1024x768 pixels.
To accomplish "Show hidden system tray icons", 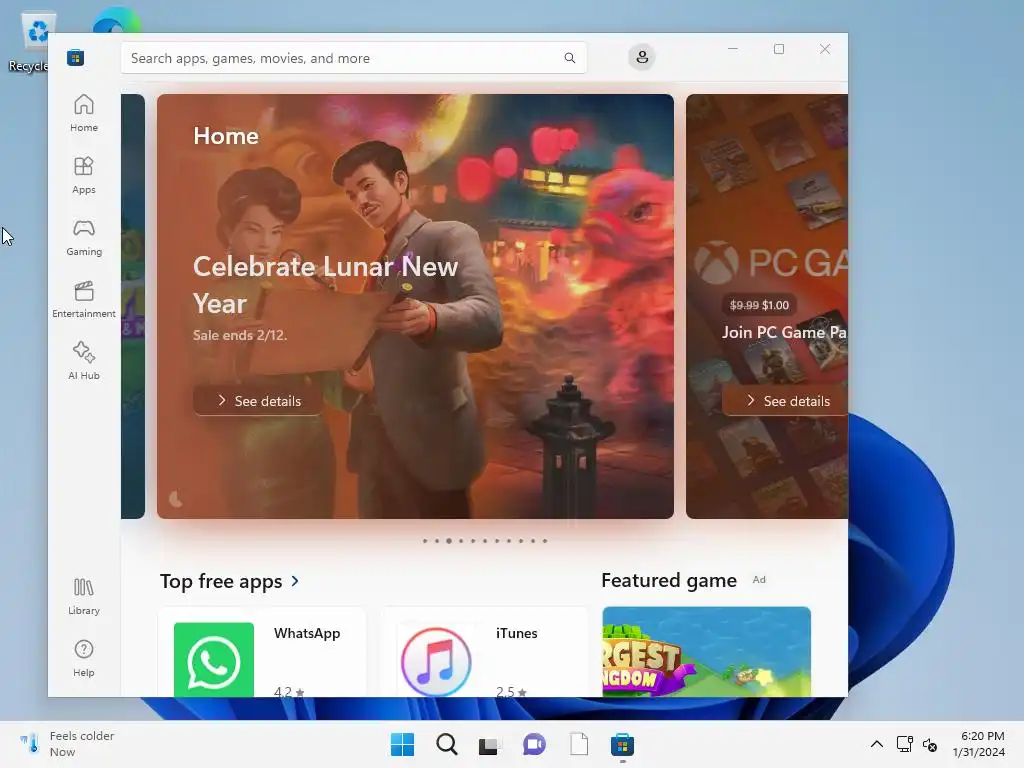I will [x=877, y=744].
